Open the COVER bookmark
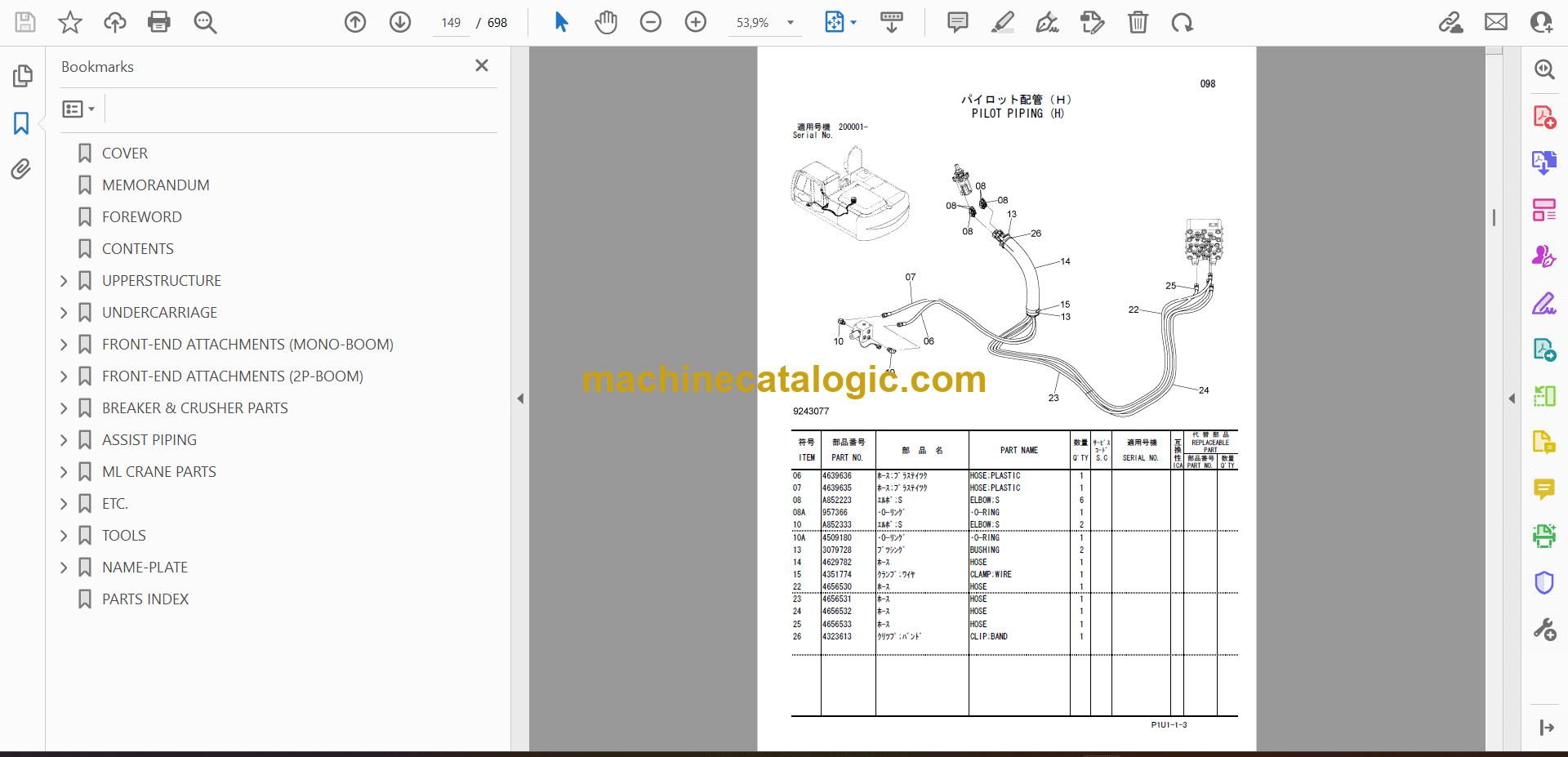This screenshot has width=1568, height=757. click(x=125, y=154)
